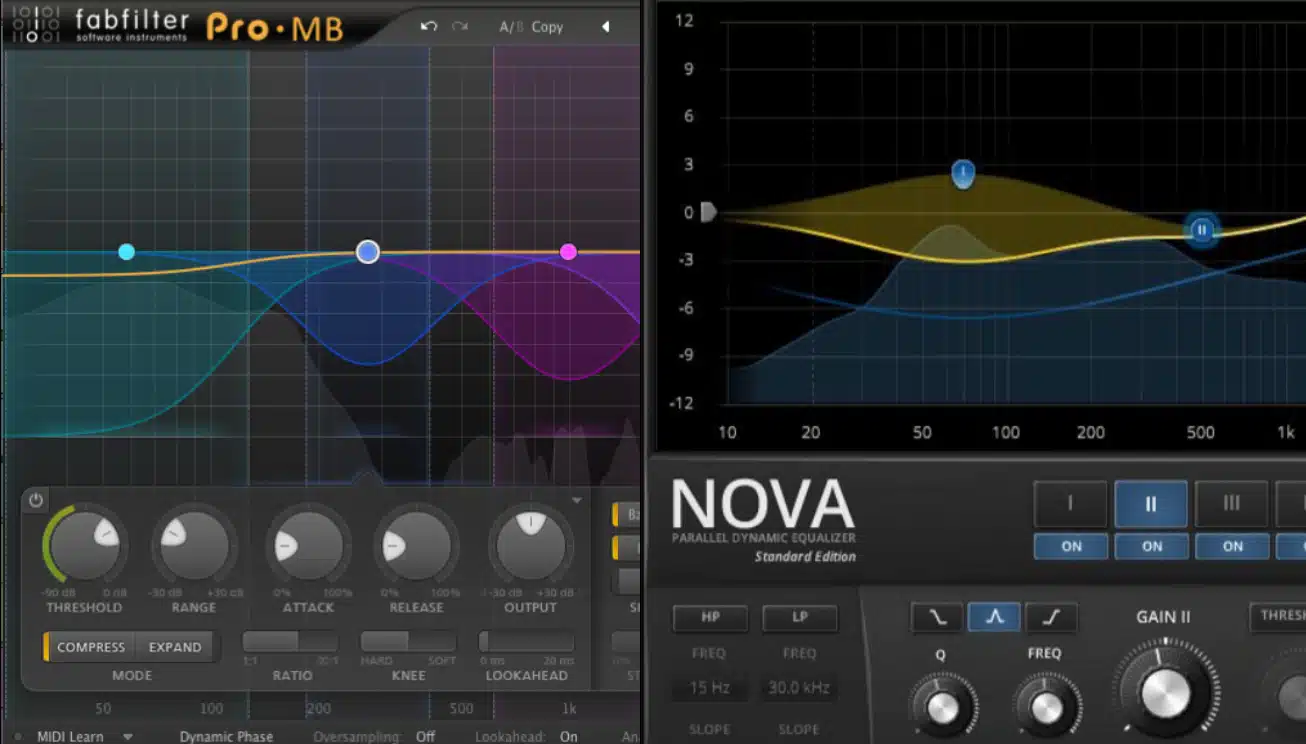Click the gray level handle at Nova's 0 line
Screen dimensions: 1306x744
tap(708, 212)
